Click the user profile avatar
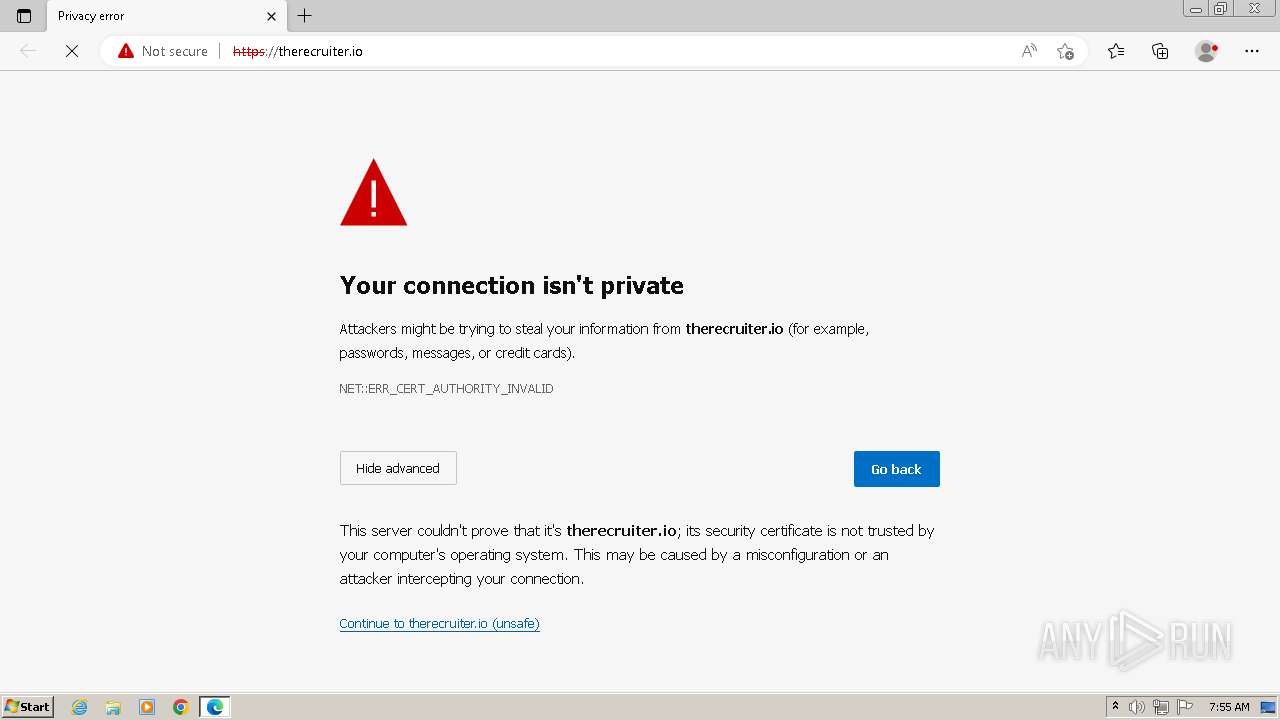 point(1206,51)
